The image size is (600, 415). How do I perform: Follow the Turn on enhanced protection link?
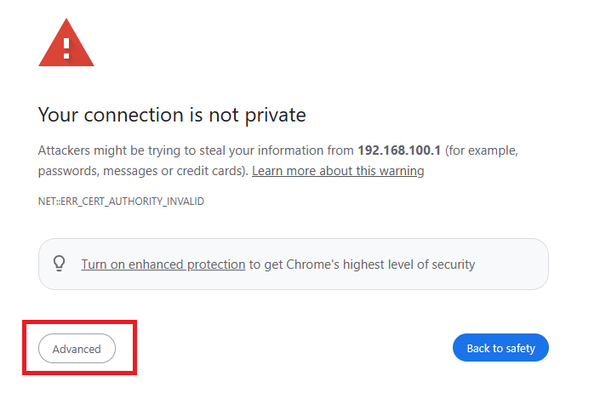coord(163,265)
